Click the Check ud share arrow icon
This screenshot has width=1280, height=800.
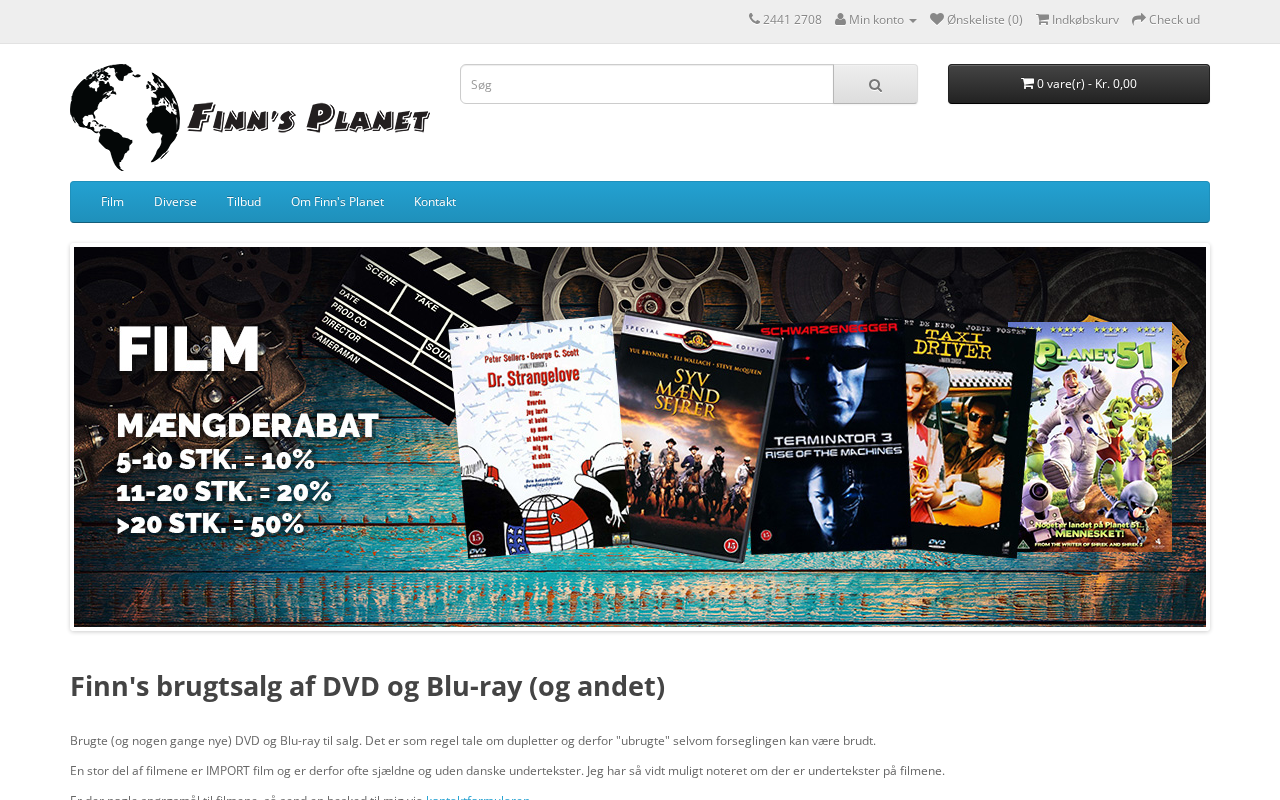click(x=1139, y=19)
